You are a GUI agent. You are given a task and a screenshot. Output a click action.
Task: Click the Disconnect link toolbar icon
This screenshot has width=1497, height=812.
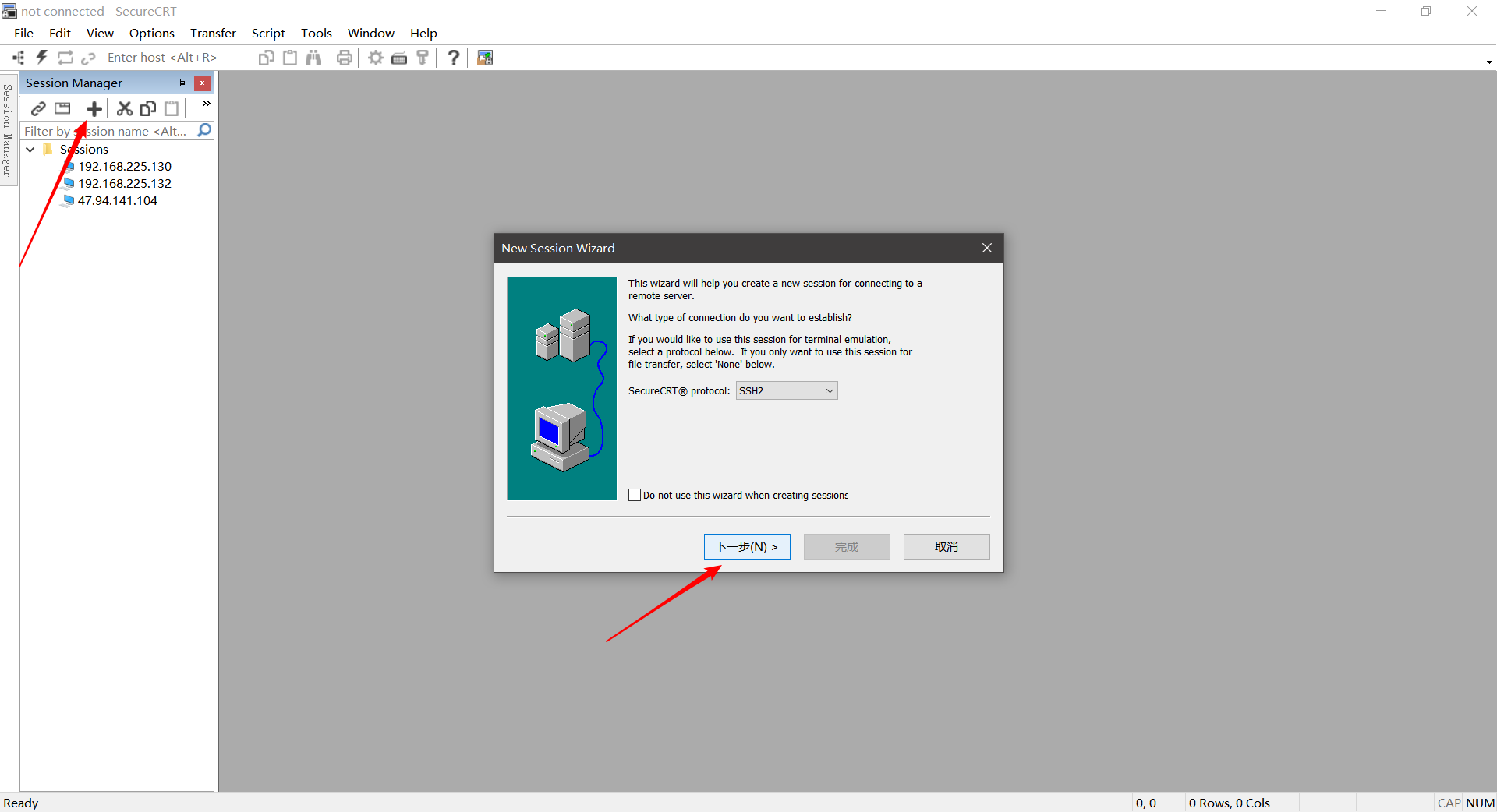point(88,58)
